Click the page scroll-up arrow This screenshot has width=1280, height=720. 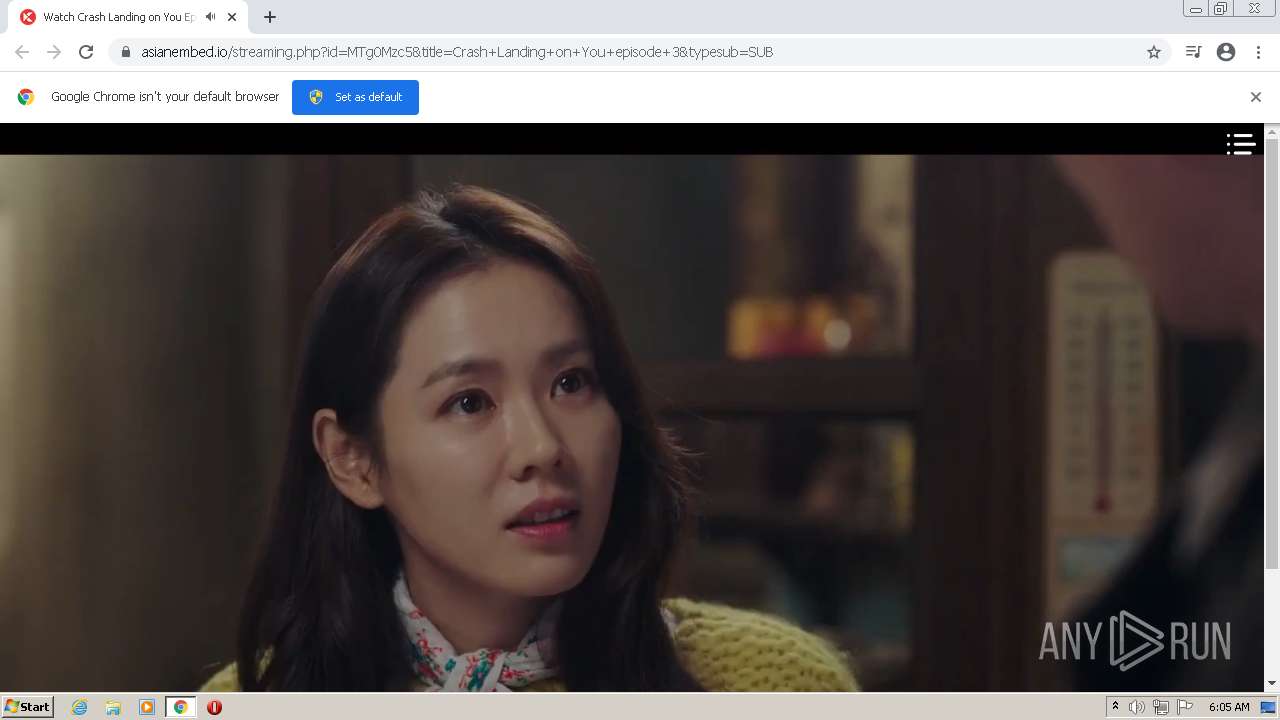[x=1272, y=131]
